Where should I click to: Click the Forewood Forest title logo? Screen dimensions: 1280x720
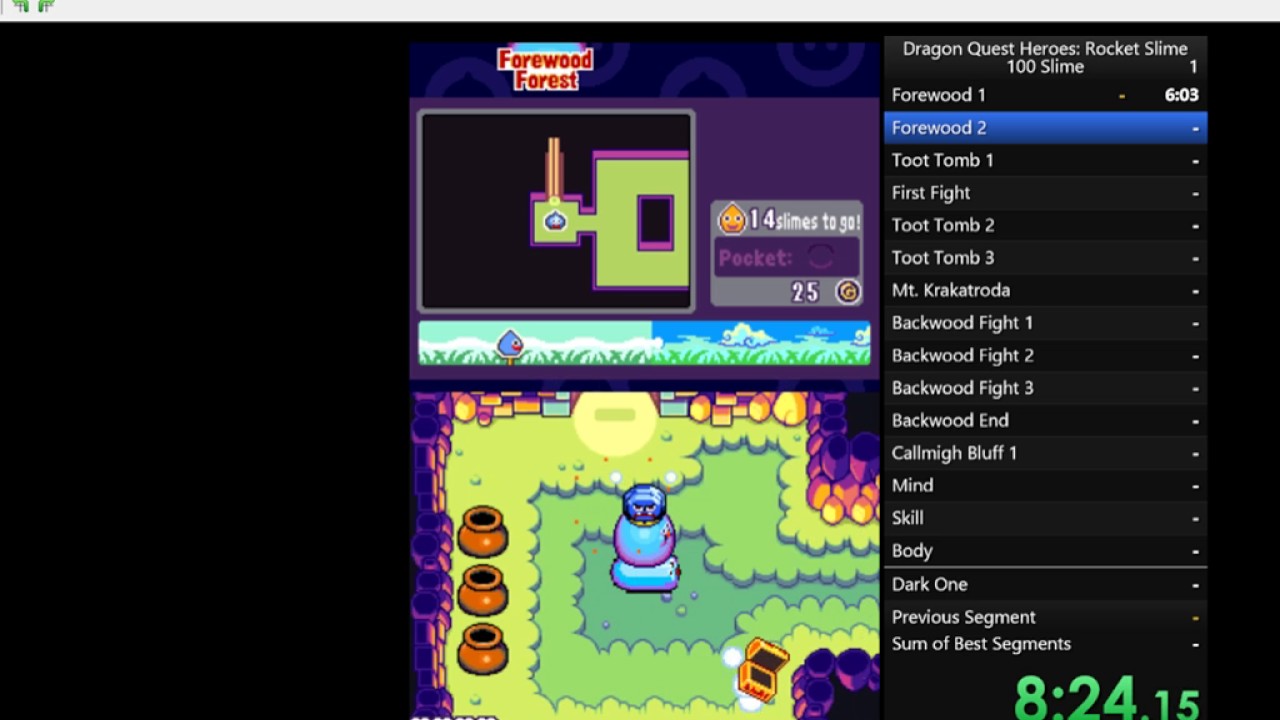coord(546,69)
